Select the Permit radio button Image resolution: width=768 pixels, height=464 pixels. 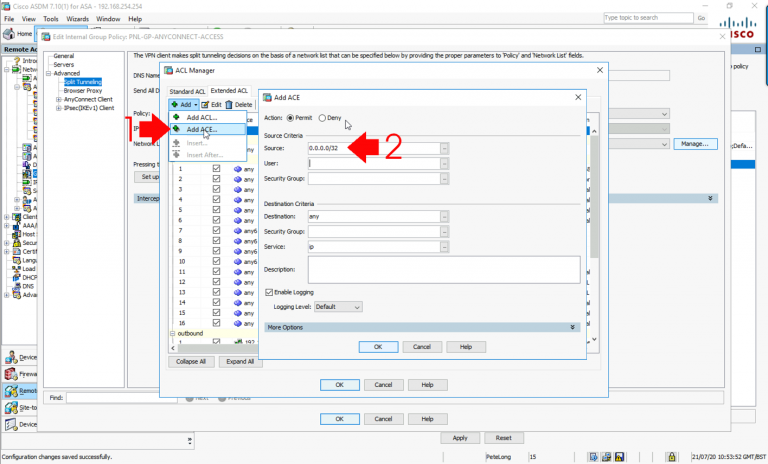click(290, 118)
